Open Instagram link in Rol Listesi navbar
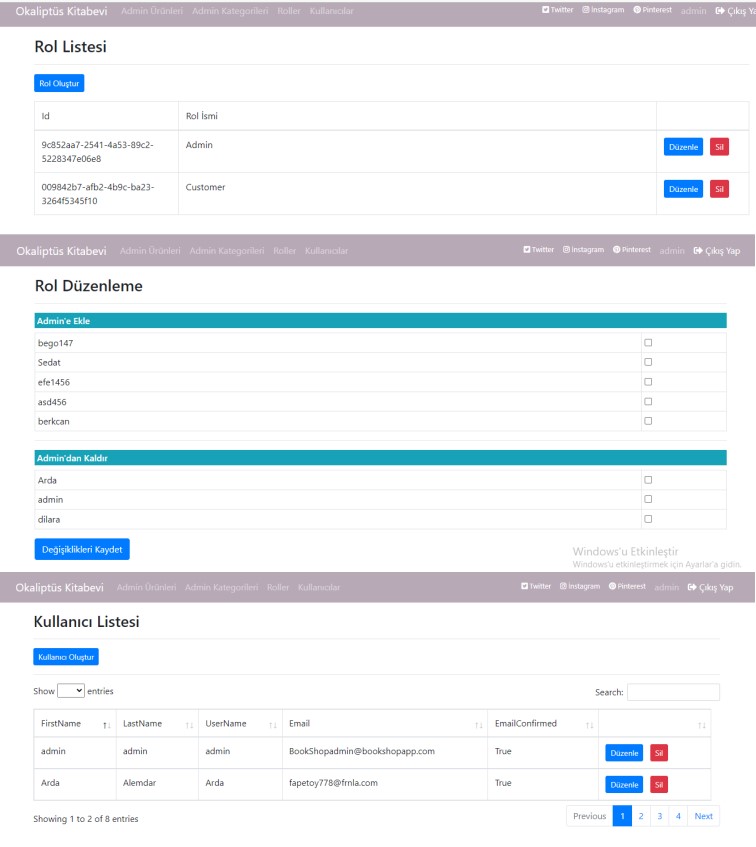The height and width of the screenshot is (847, 756). click(603, 10)
